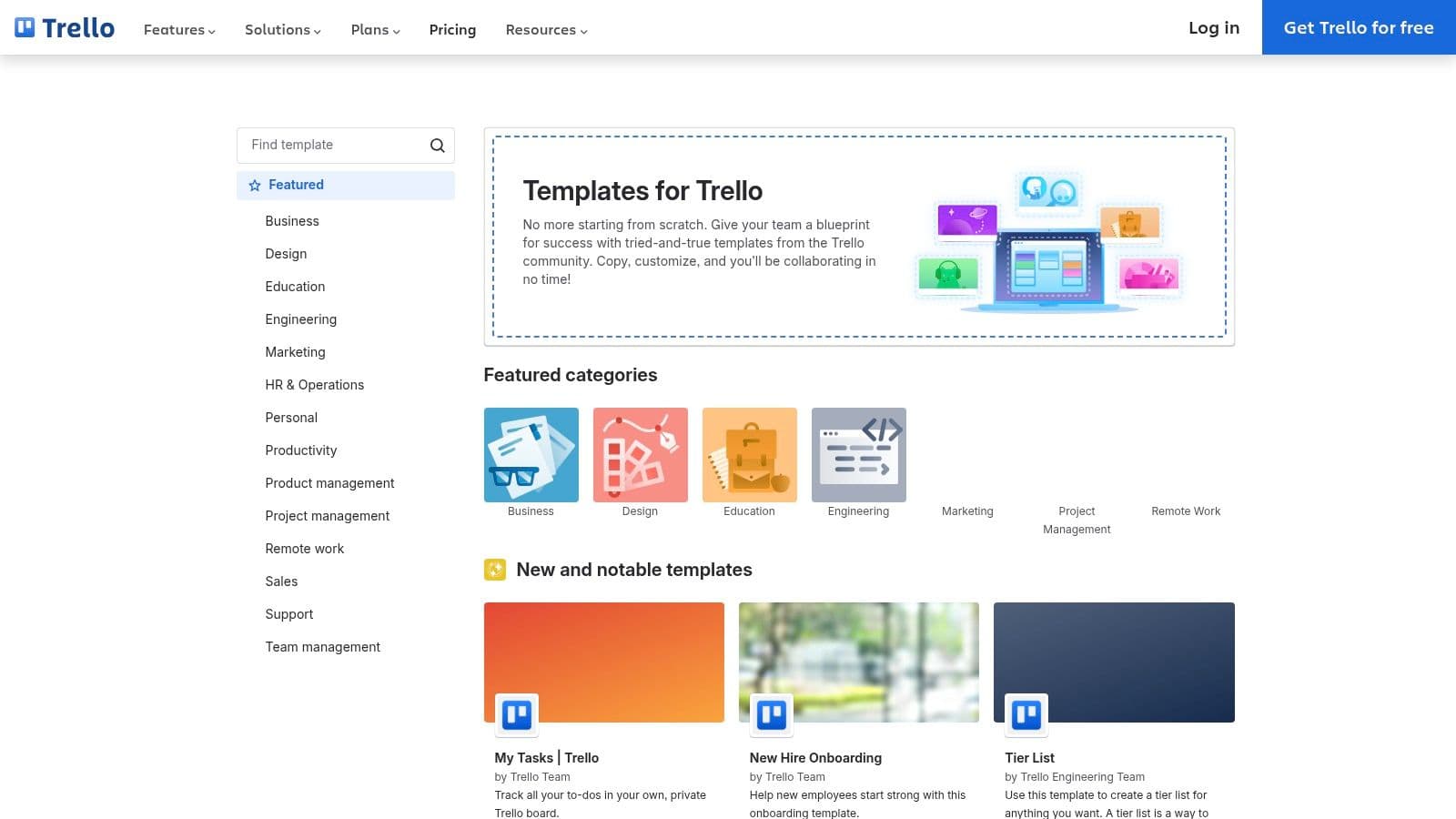Select Business in the sidebar
The height and width of the screenshot is (819, 1456).
click(x=292, y=221)
